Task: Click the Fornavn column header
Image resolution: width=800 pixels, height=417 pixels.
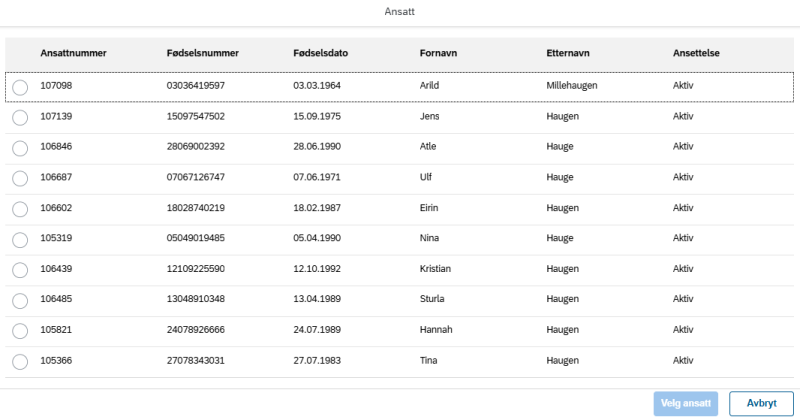Action: (x=438, y=53)
